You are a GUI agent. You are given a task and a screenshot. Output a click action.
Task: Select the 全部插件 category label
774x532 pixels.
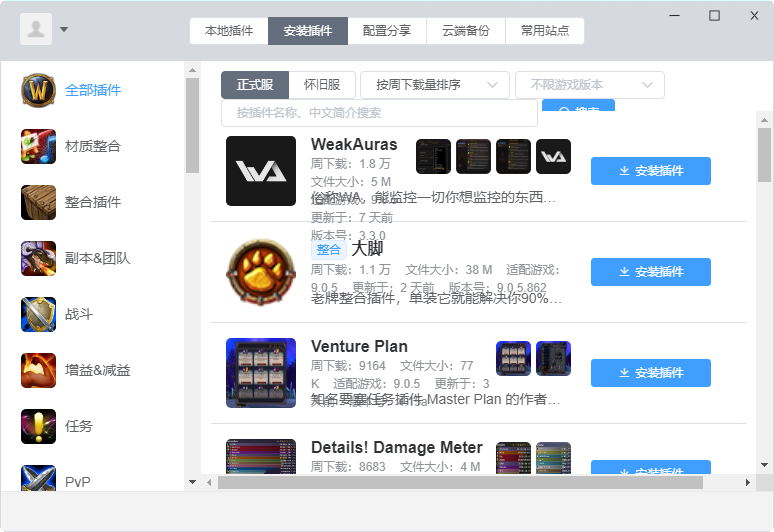tap(93, 90)
